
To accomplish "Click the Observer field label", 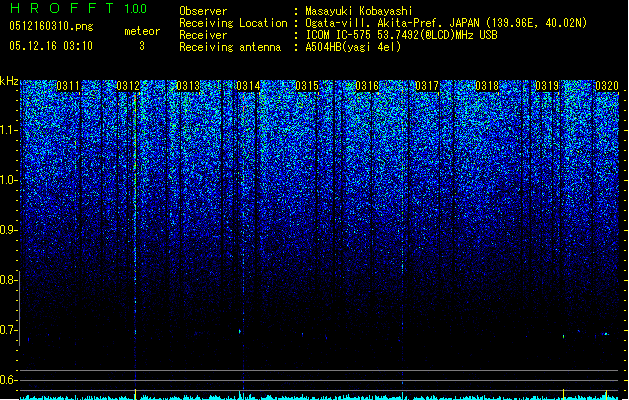I will [x=203, y=11].
